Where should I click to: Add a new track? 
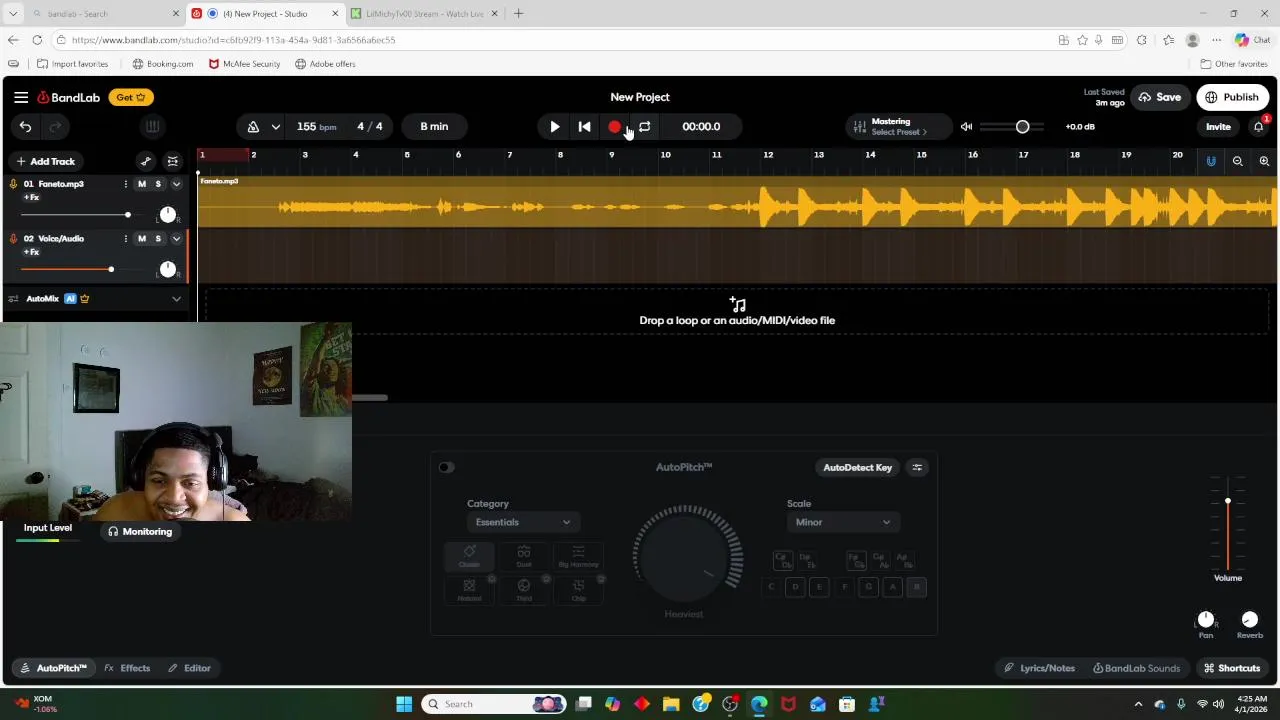point(45,161)
